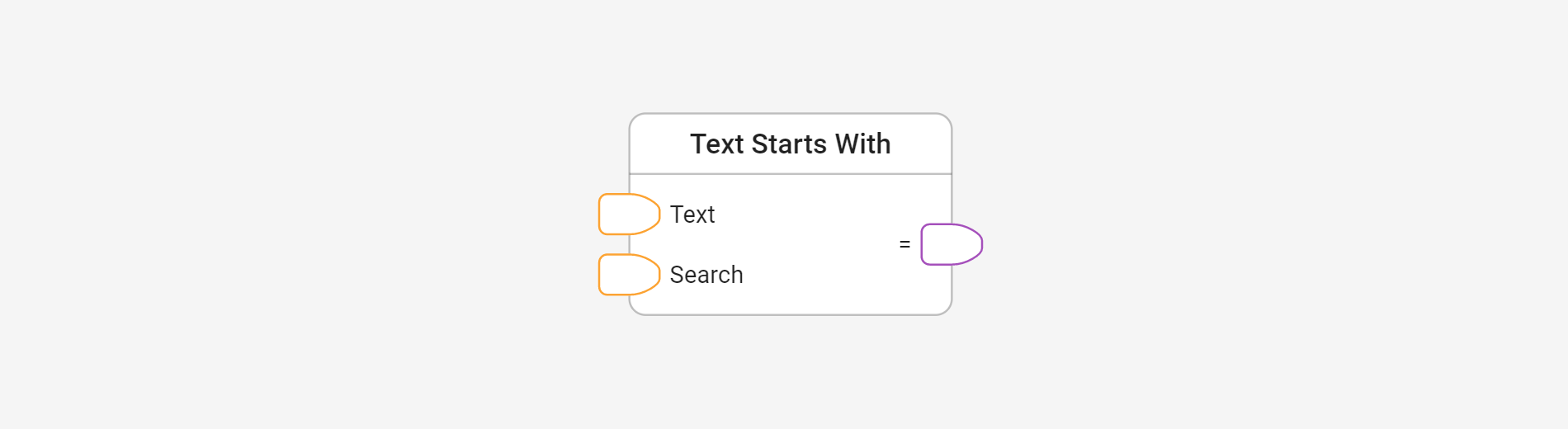
Task: Click the purple result output port
Action: pyautogui.click(x=951, y=244)
